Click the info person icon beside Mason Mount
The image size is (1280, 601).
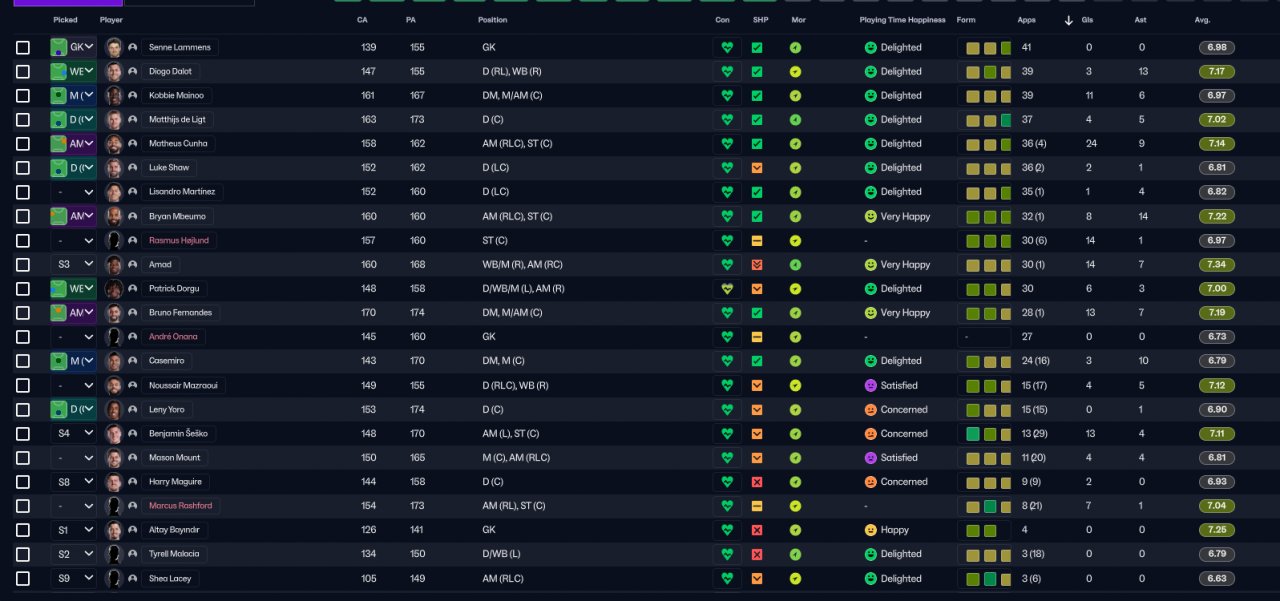click(x=132, y=458)
